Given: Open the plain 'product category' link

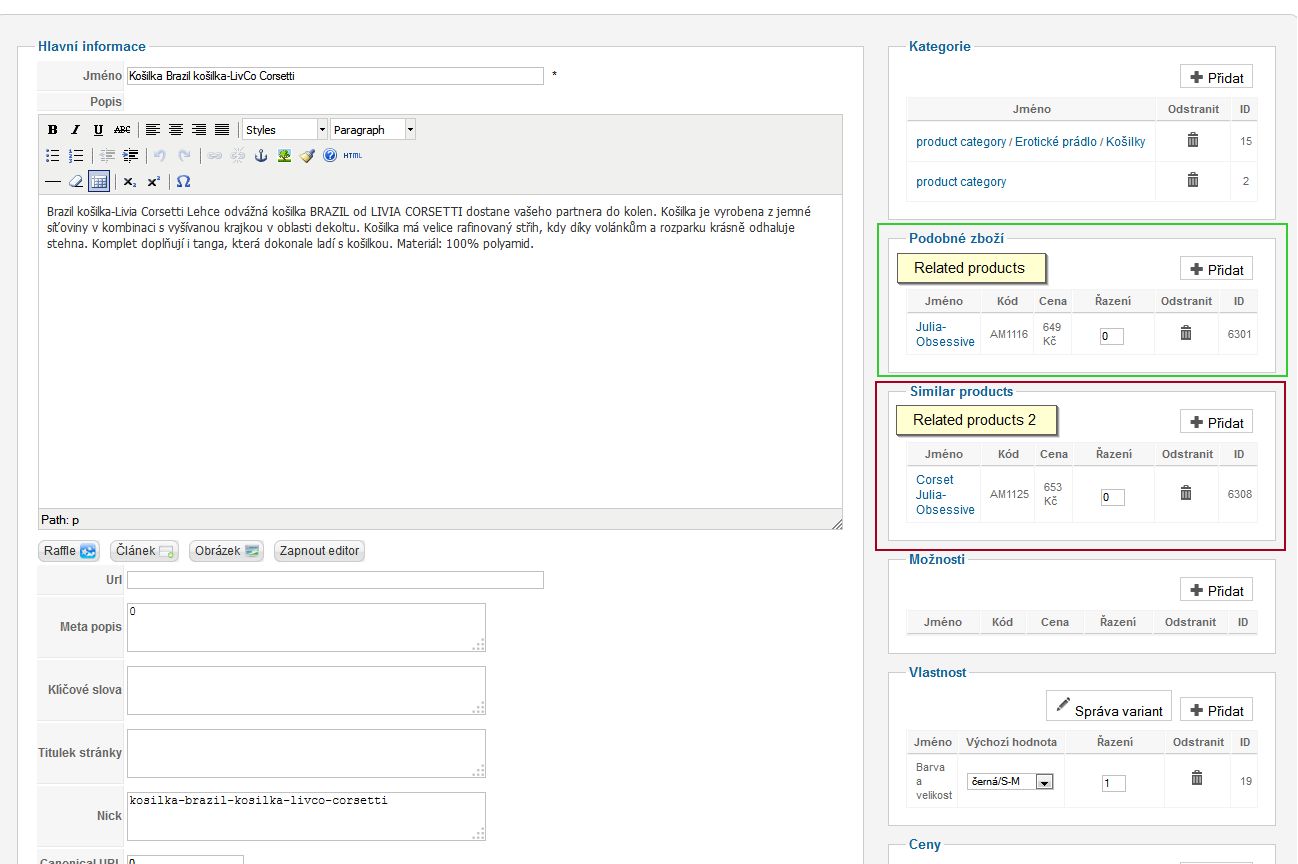Looking at the screenshot, I should 961,182.
